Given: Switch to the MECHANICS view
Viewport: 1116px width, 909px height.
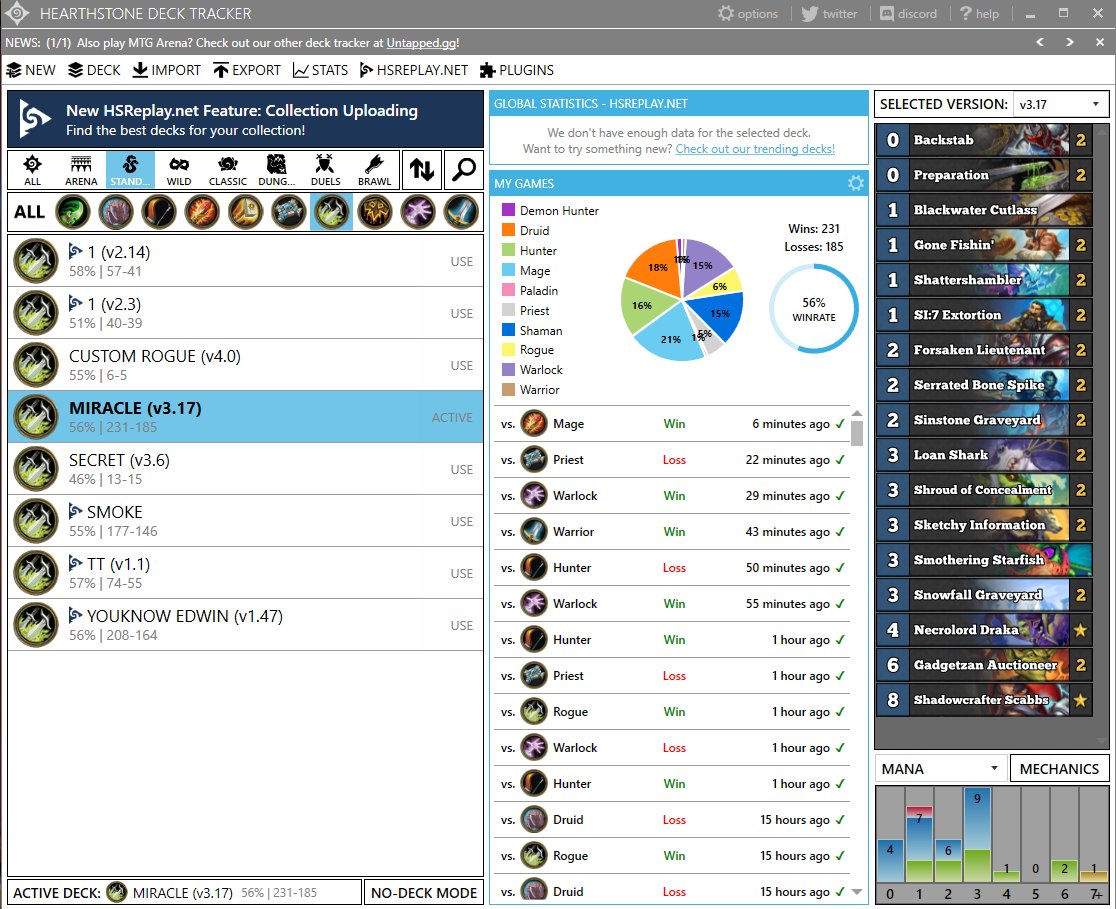Looking at the screenshot, I should click(1059, 769).
